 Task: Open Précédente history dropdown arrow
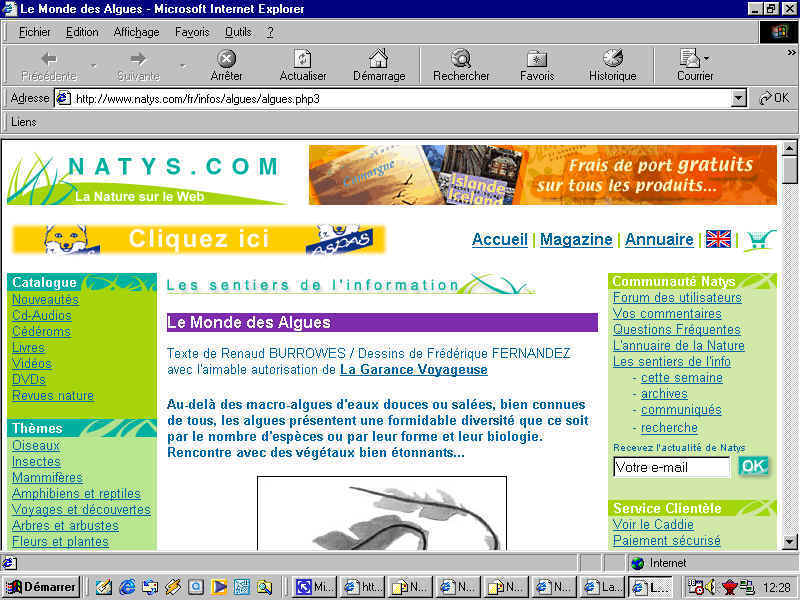93,66
